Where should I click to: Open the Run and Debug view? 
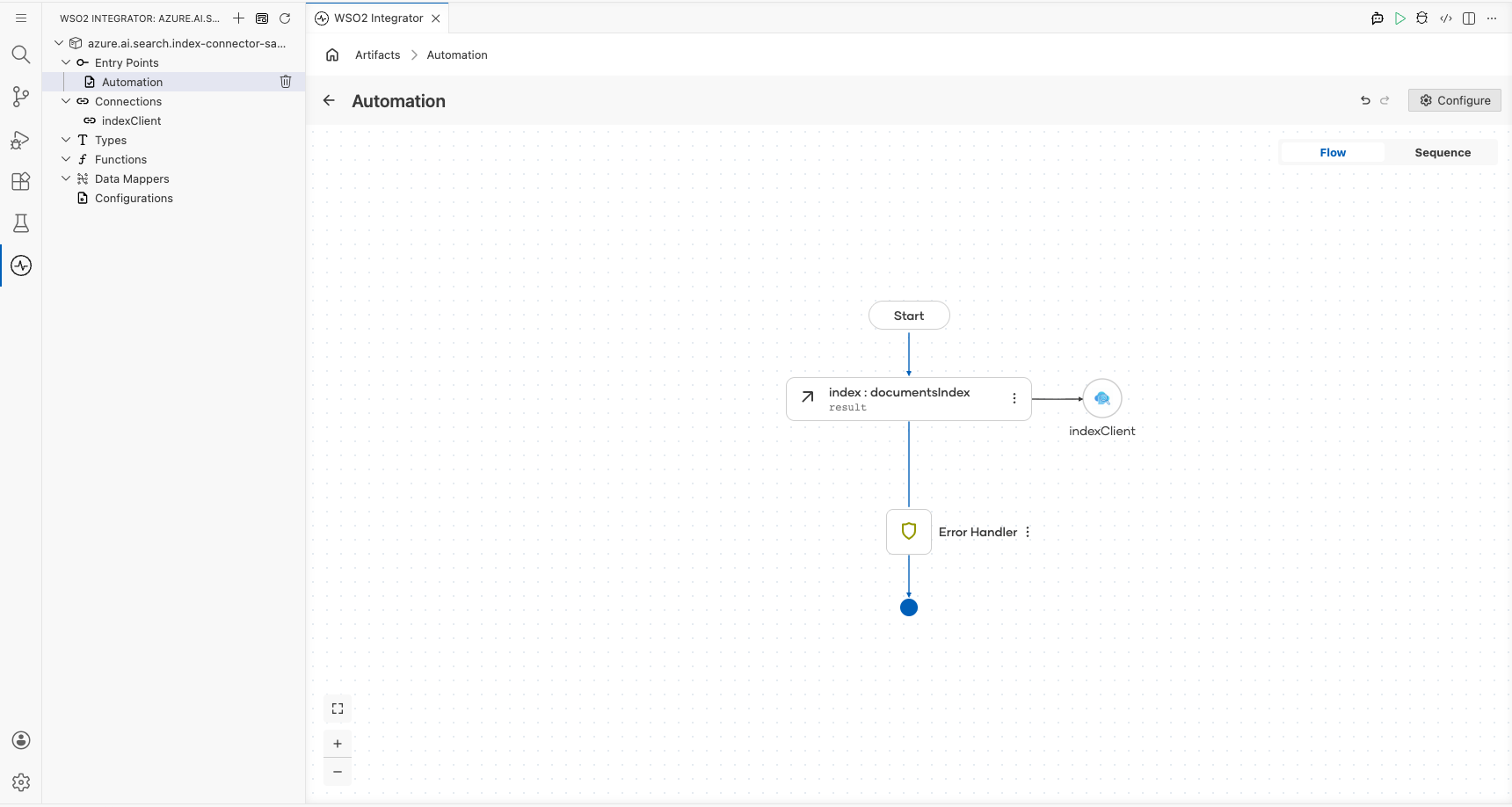click(21, 139)
